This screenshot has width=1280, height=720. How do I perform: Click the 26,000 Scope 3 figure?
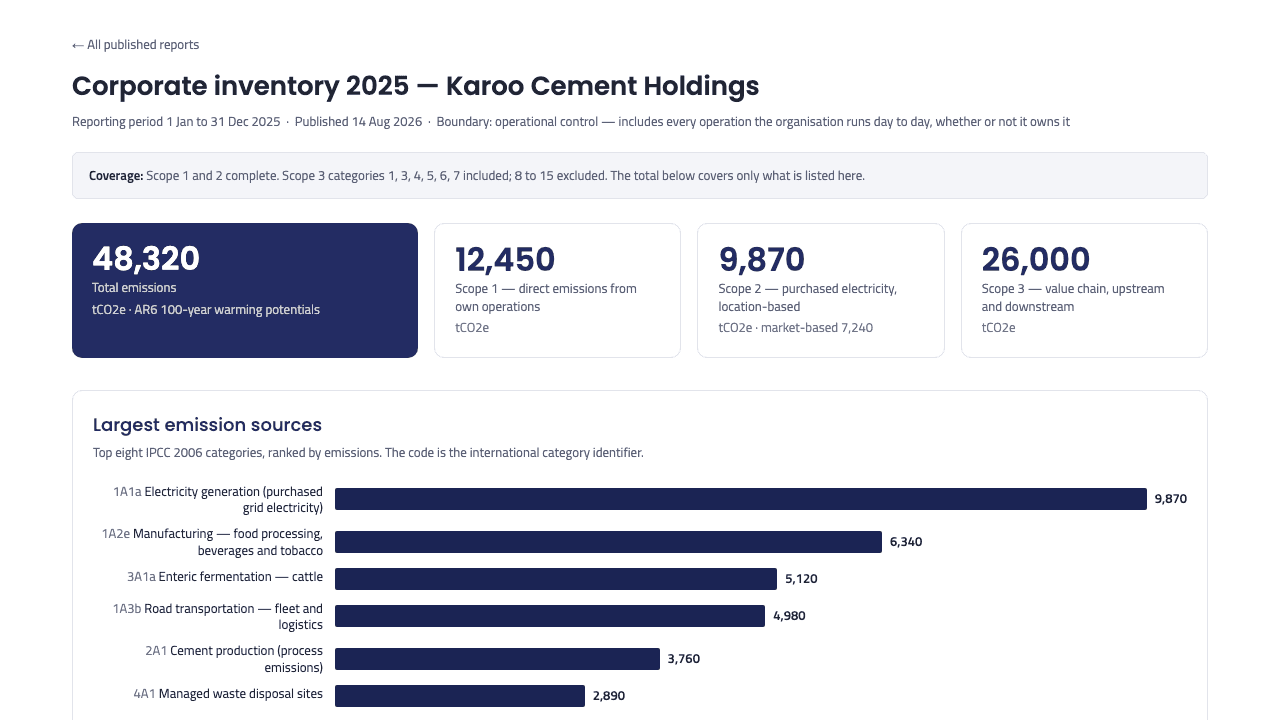pos(1036,260)
